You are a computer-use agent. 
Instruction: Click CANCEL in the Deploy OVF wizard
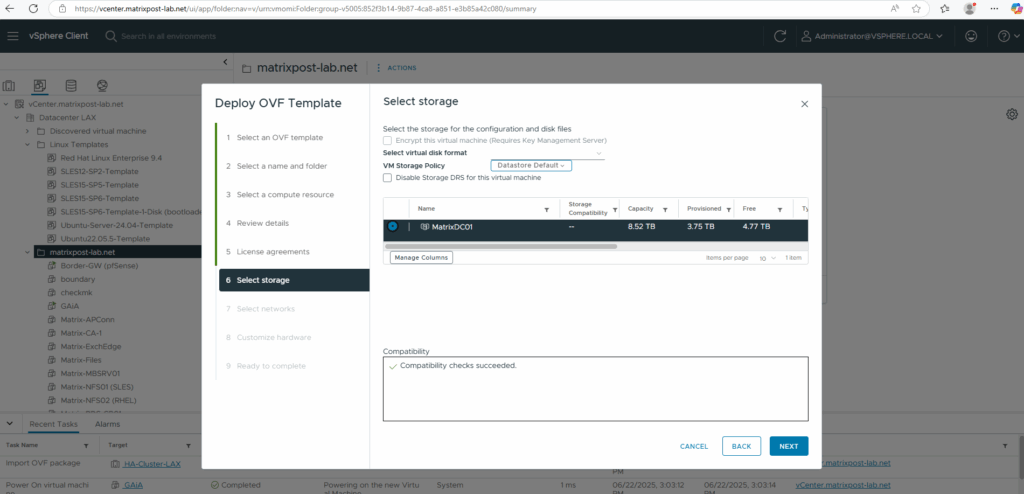694,446
